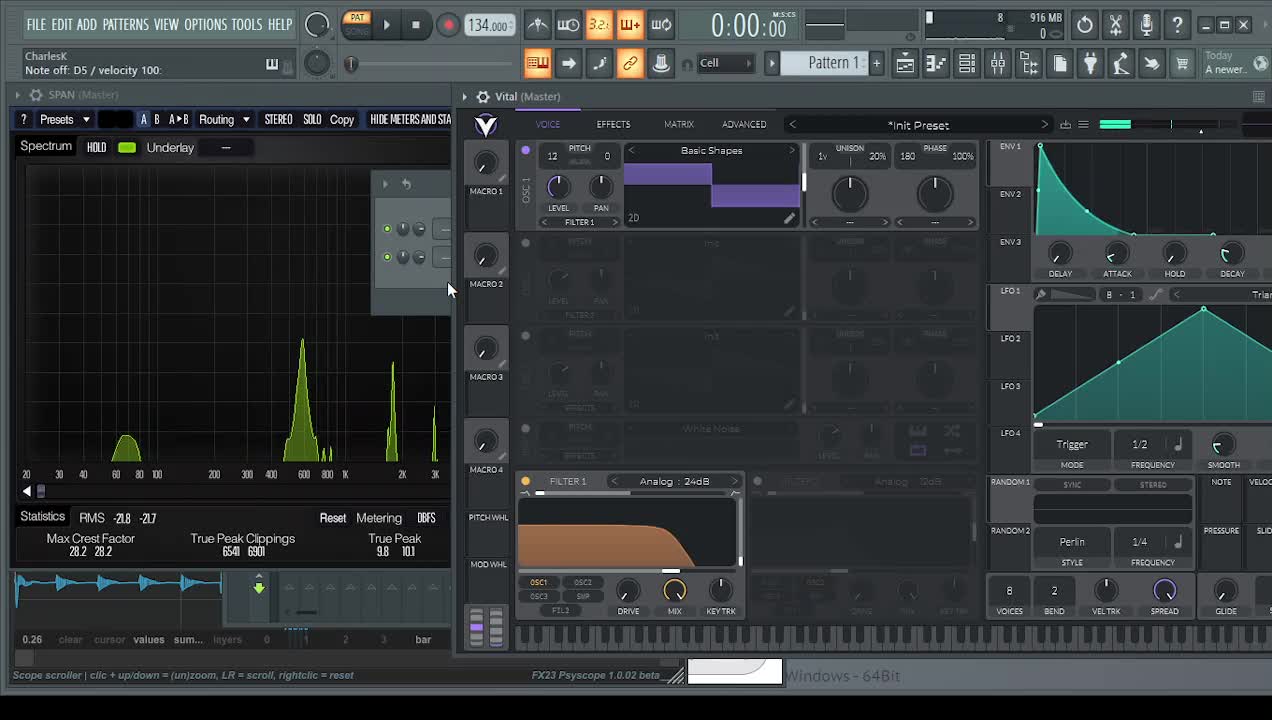The image size is (1272, 720).
Task: Open SPAN plugin gear settings
Action: pyautogui.click(x=36, y=95)
